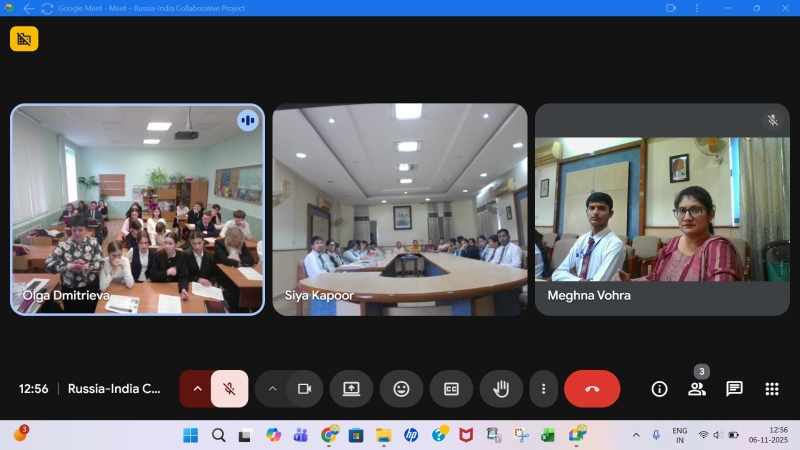Click the back arrow in the title bar

point(28,8)
